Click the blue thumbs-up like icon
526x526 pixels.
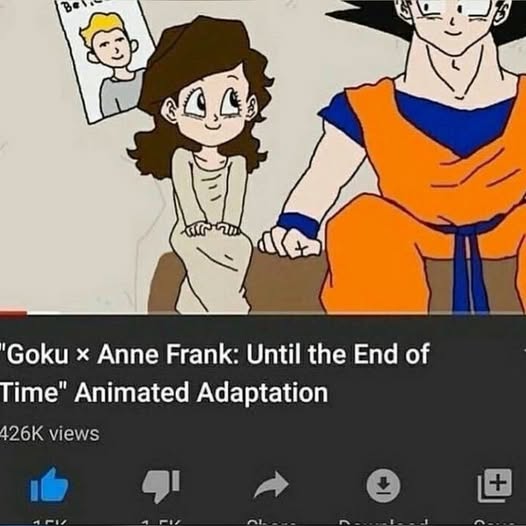click(x=49, y=485)
